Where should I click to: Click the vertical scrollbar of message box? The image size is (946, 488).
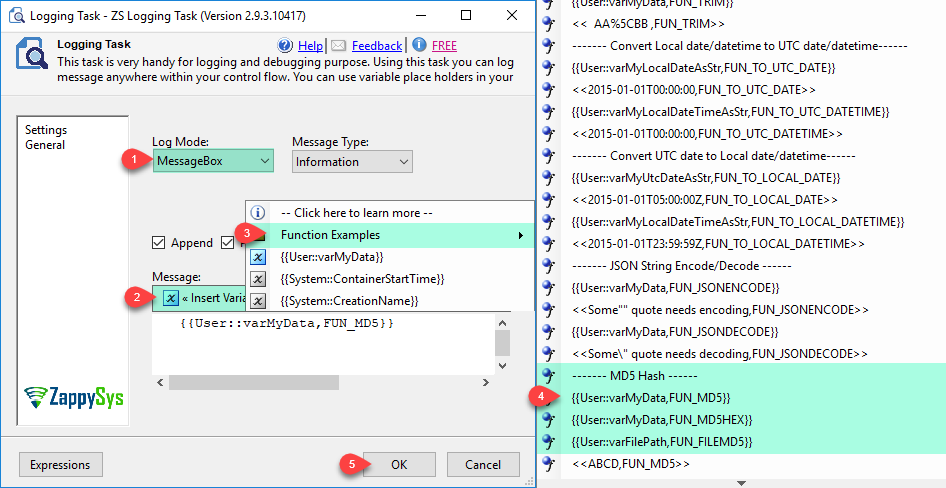(x=503, y=343)
